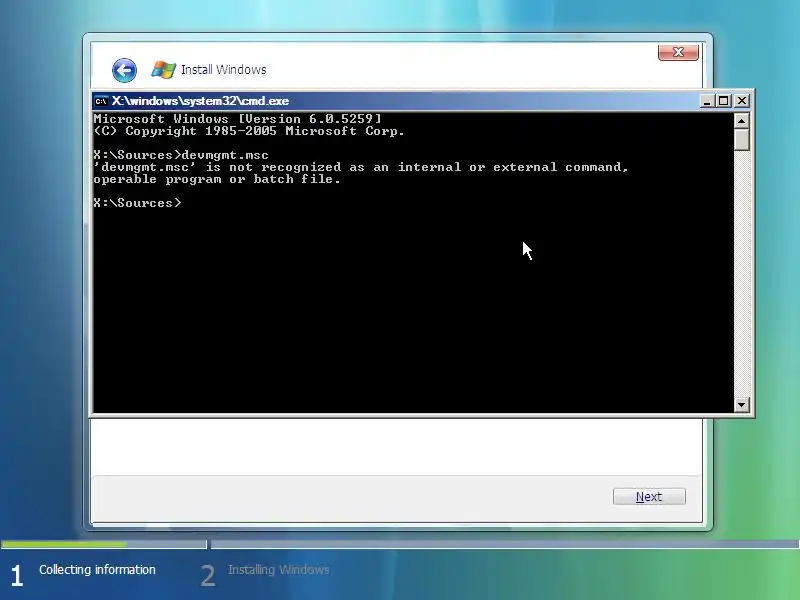
Task: Maximize the cmd.exe window
Action: pos(723,101)
